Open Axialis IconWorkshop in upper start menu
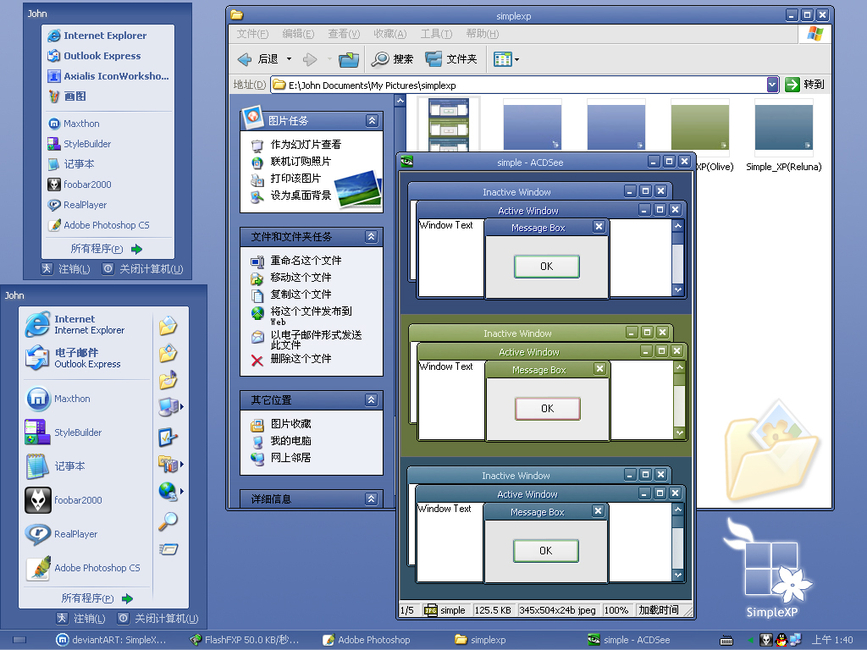The height and width of the screenshot is (650, 867). [108, 76]
